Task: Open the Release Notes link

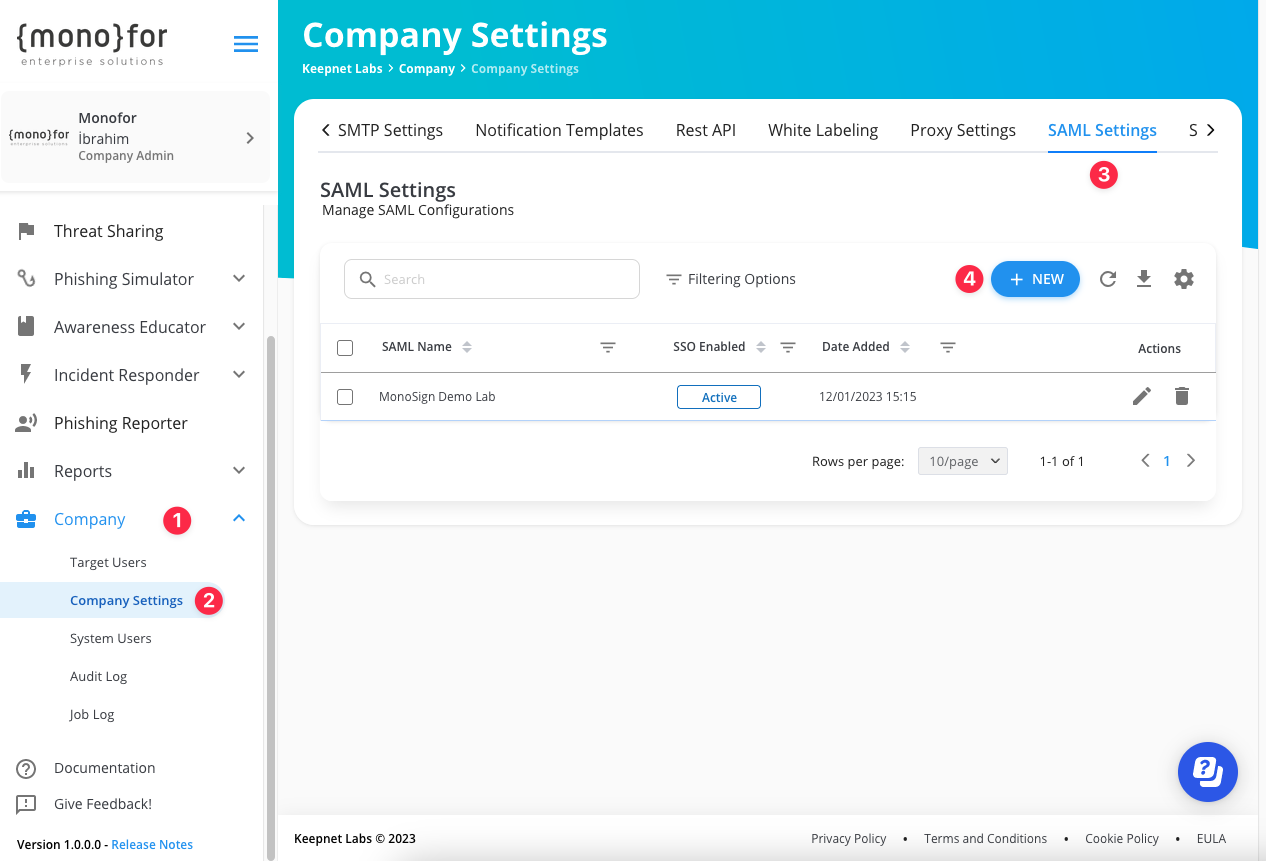Action: 152,844
